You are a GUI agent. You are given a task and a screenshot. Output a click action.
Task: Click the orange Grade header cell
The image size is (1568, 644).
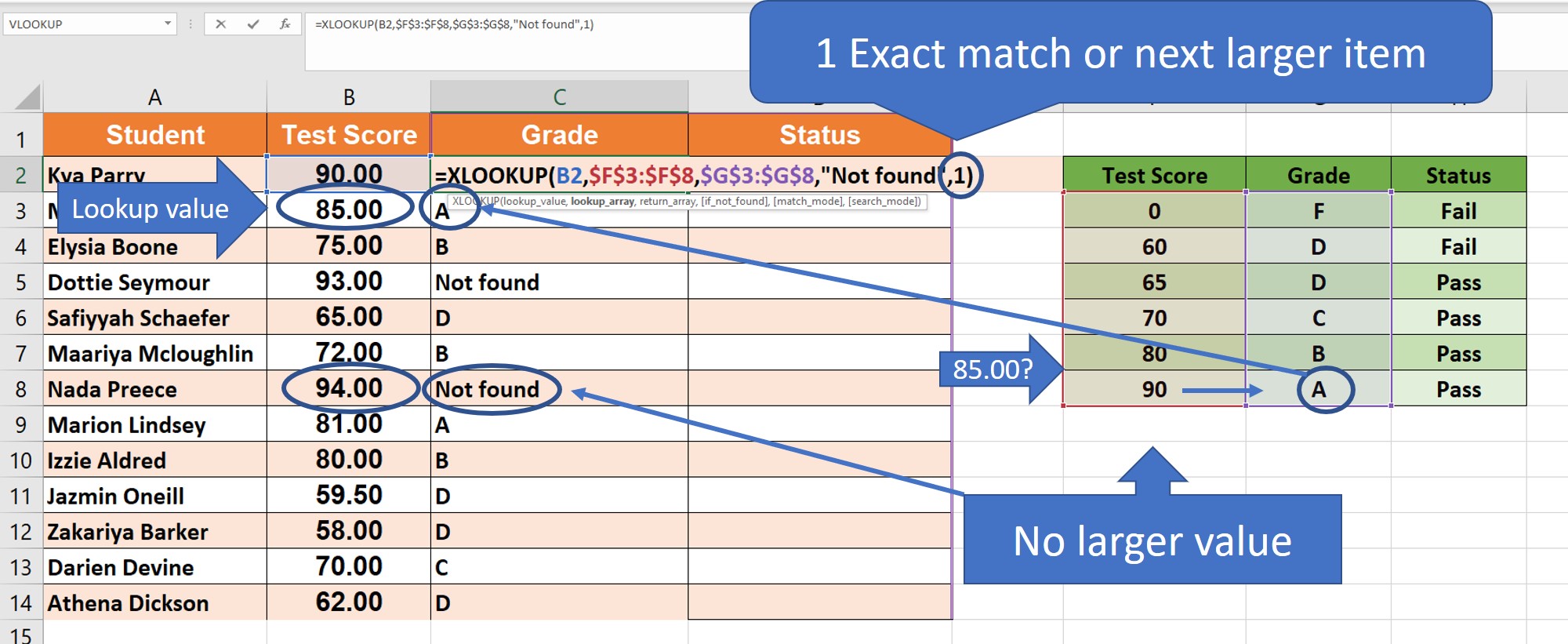coord(560,135)
